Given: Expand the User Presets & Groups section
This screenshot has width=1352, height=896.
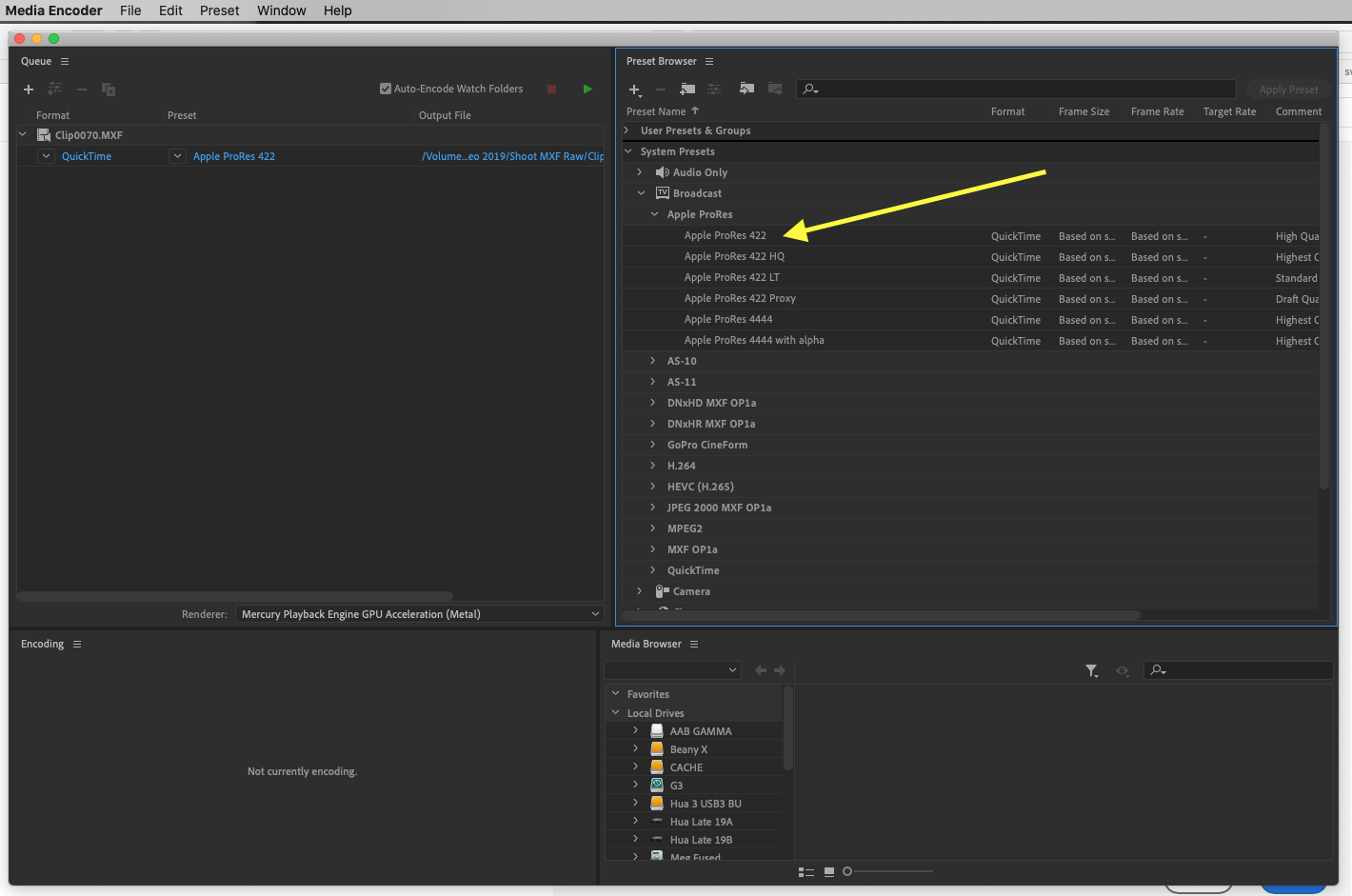Looking at the screenshot, I should (627, 130).
